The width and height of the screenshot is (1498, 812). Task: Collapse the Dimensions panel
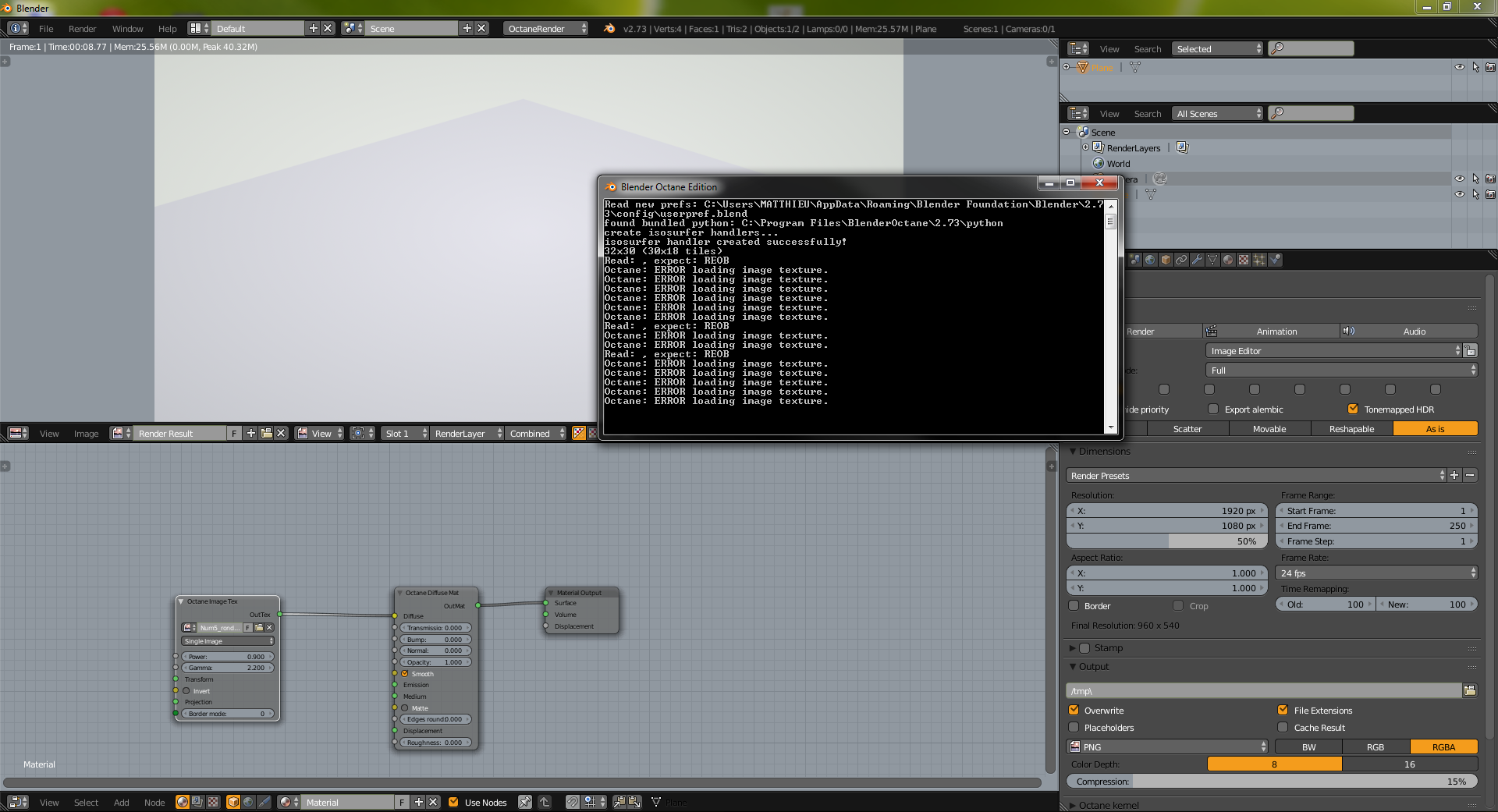1073,452
